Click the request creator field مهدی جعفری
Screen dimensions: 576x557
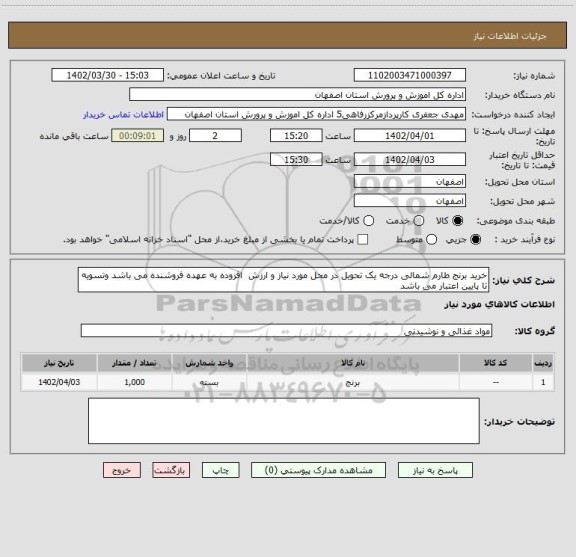316,115
